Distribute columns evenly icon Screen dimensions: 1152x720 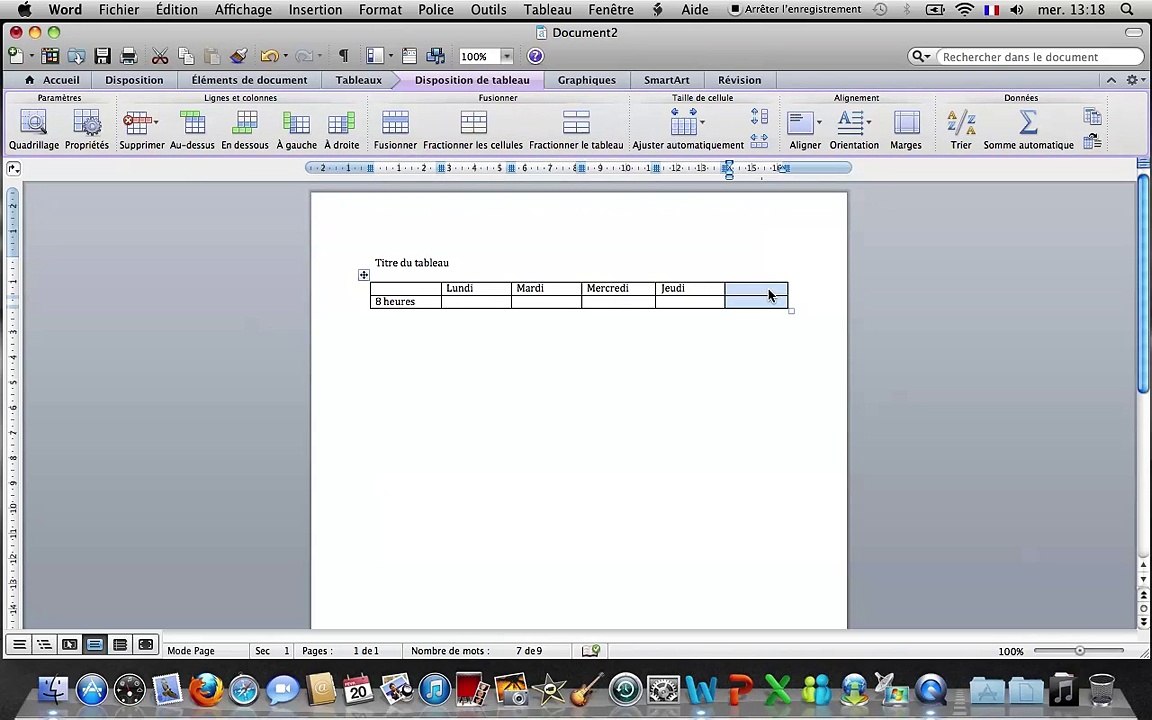pyautogui.click(x=760, y=140)
